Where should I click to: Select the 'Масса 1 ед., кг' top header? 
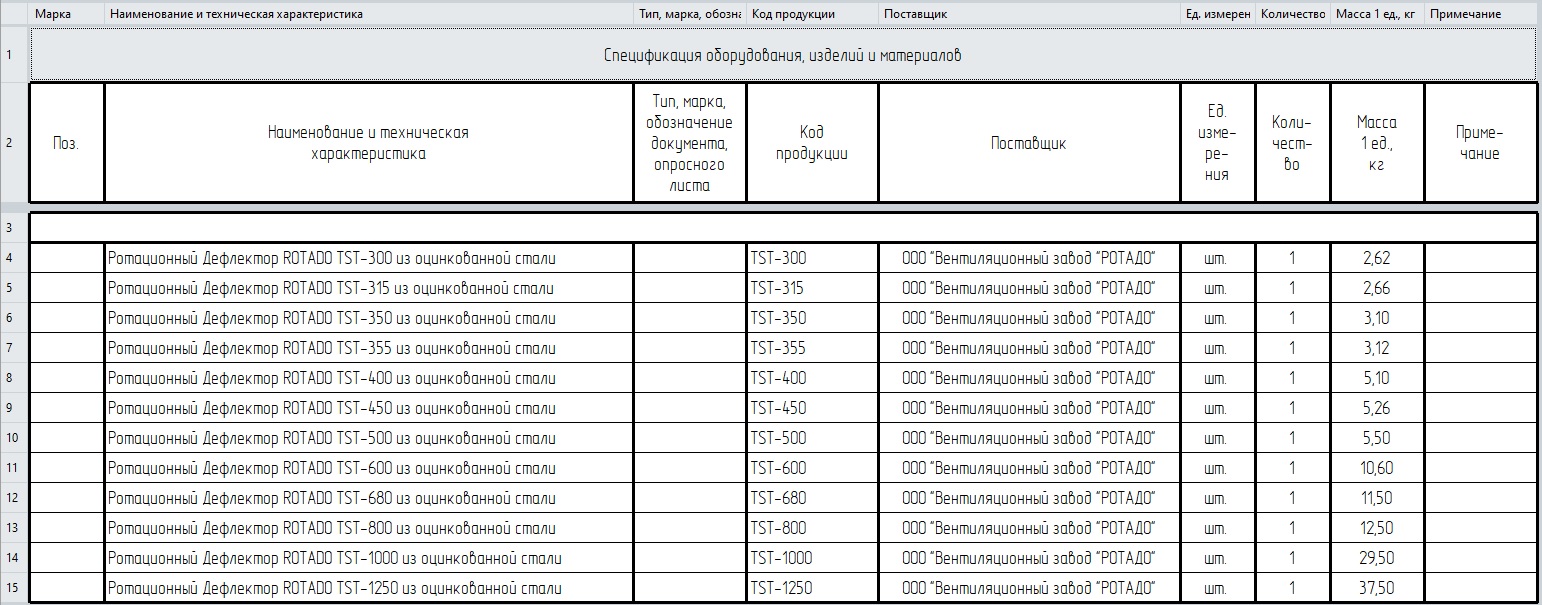tap(1377, 14)
